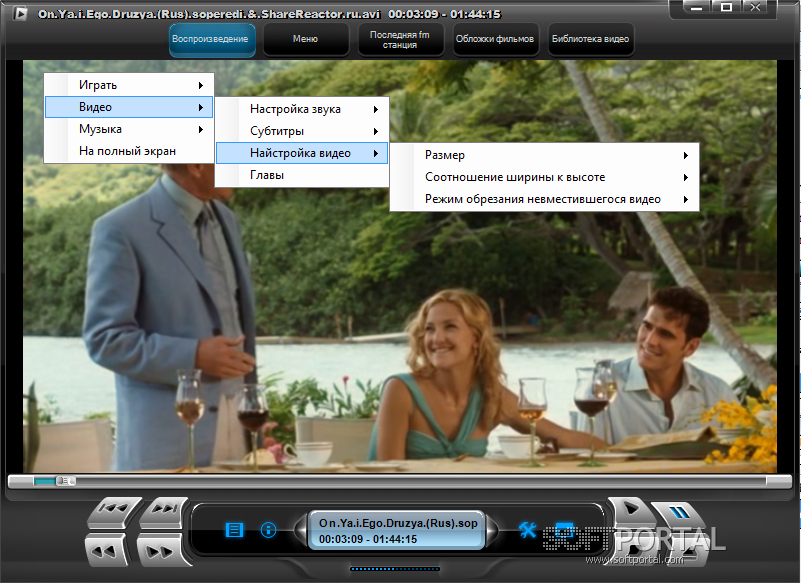Click the right arrow beside the title display
801x583 pixels.
coord(491,530)
